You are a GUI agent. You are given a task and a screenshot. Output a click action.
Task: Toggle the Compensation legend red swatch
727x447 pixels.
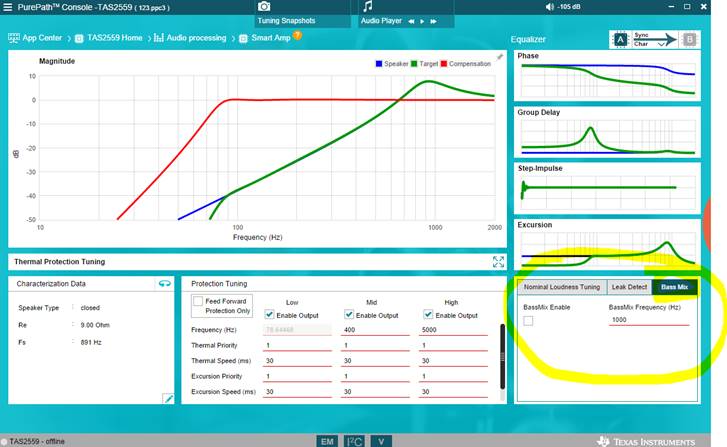(x=444, y=64)
